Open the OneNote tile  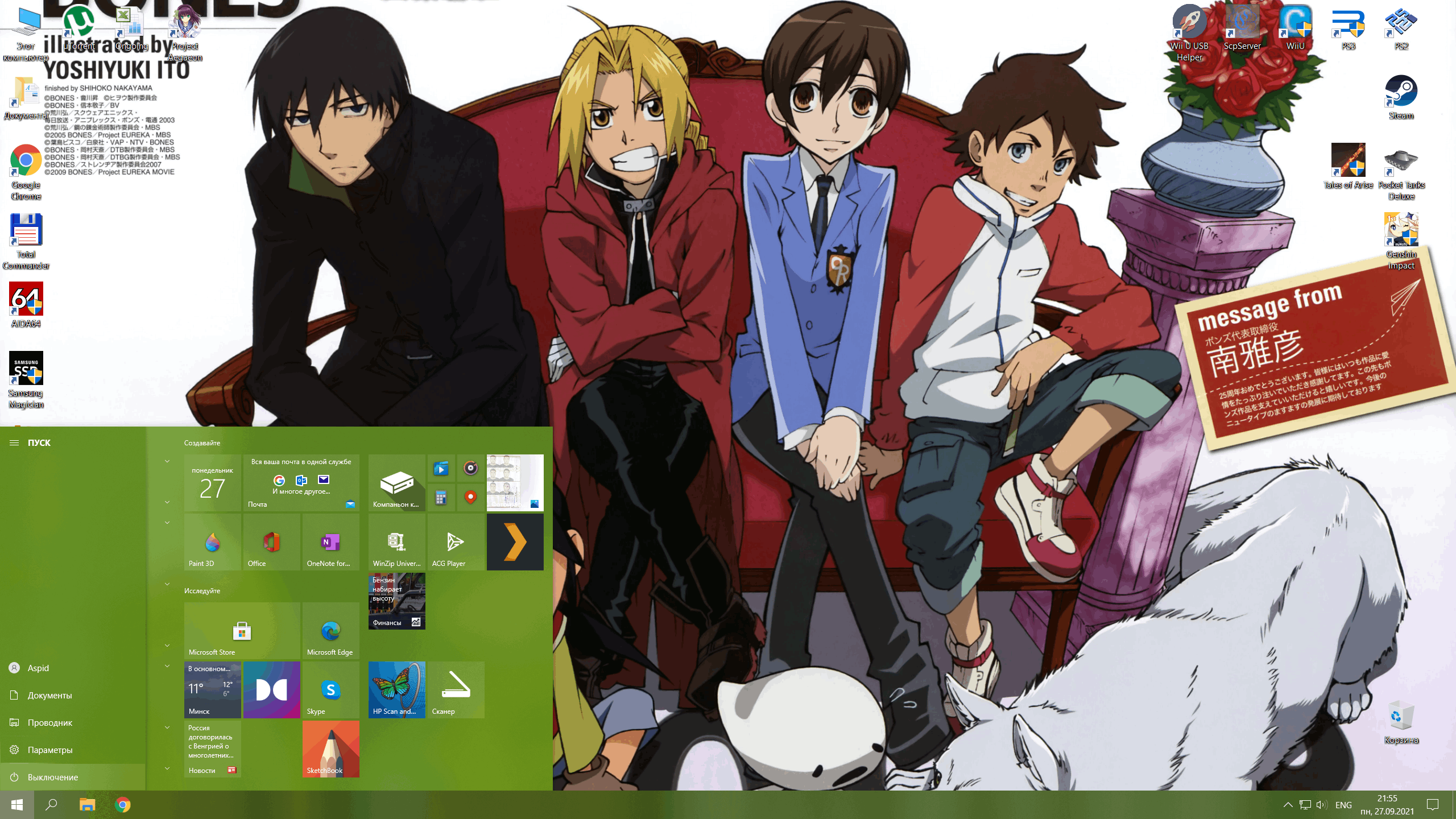click(x=331, y=542)
